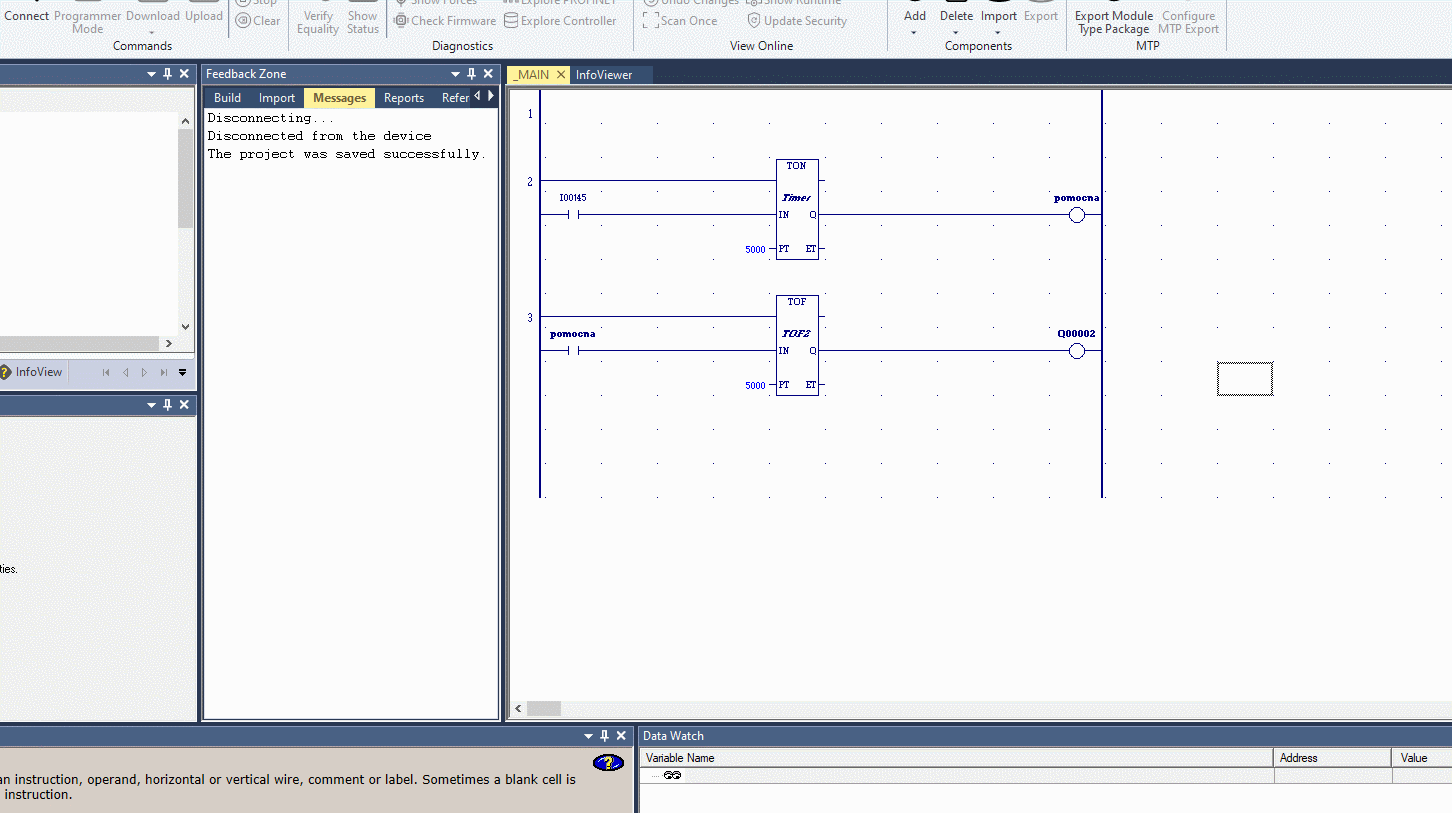The width and height of the screenshot is (1452, 813).
Task: Open the Delete components dropdown
Action: point(955,32)
